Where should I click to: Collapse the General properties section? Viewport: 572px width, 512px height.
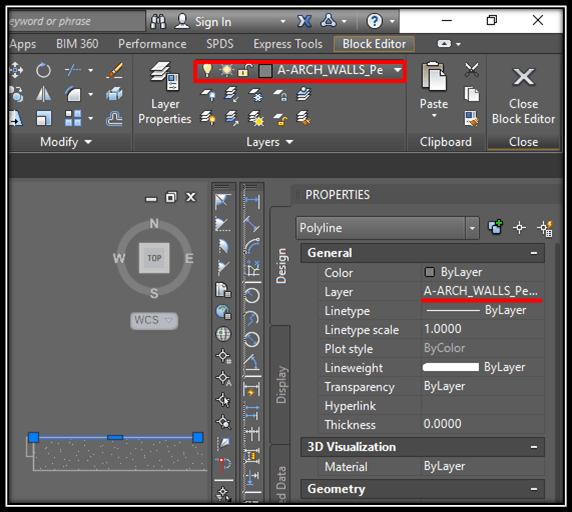click(x=534, y=253)
